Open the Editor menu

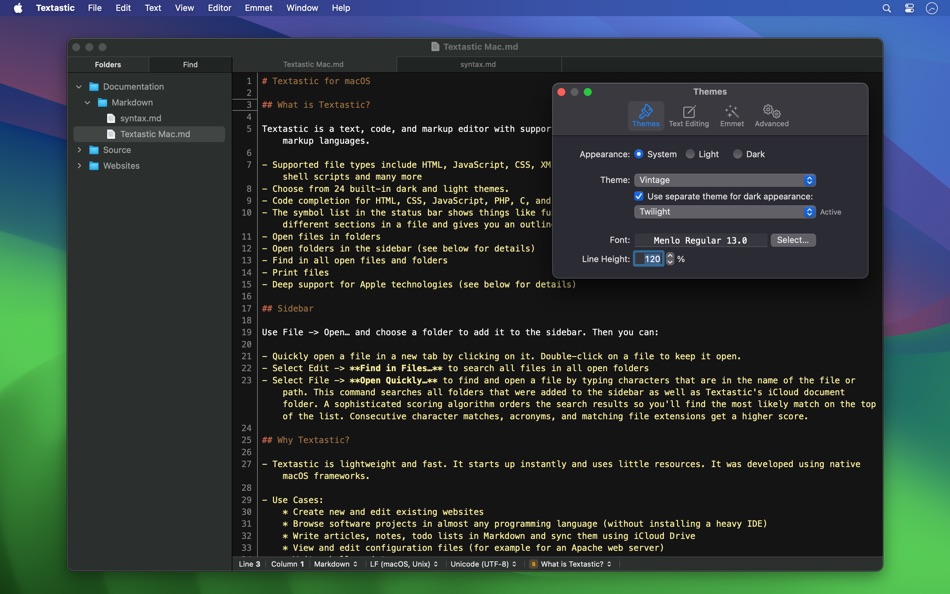tap(219, 8)
